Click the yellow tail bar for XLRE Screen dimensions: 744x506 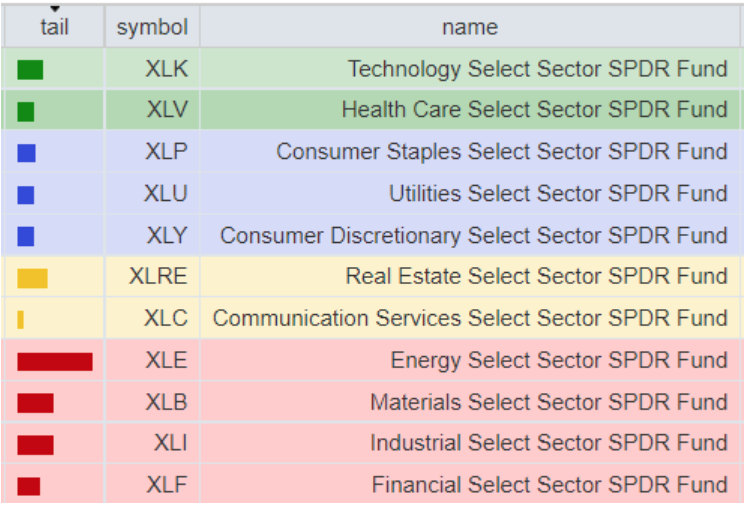(32, 278)
